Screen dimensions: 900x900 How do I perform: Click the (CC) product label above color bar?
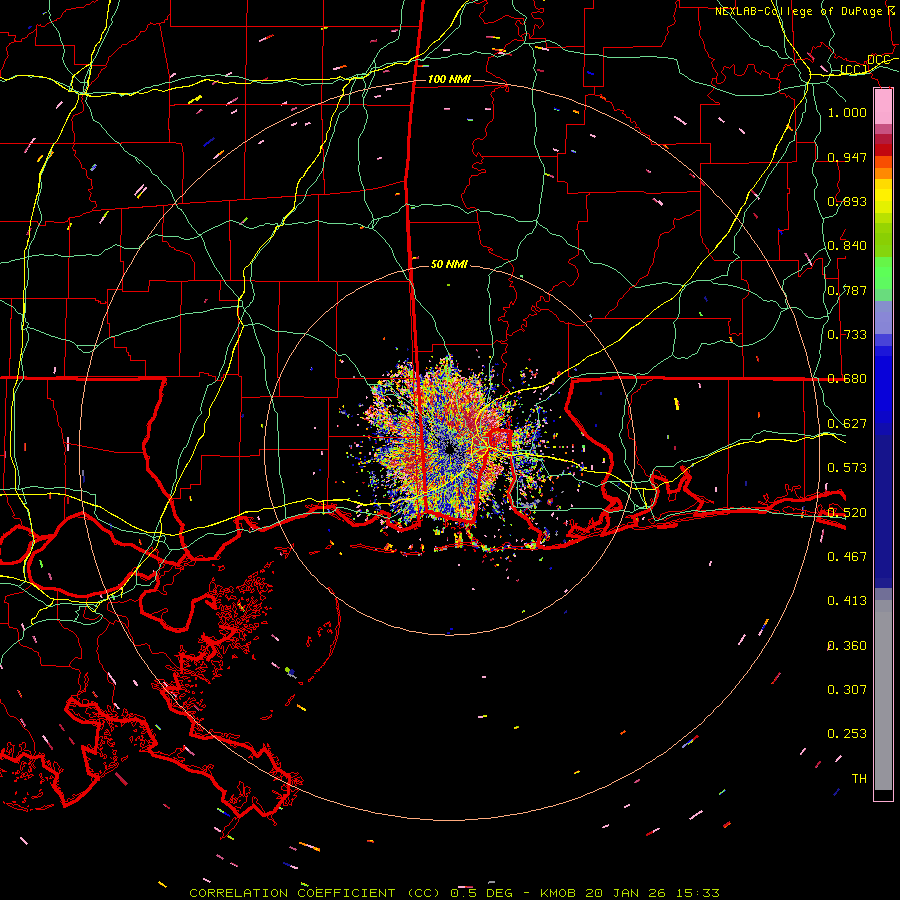[x=854, y=69]
